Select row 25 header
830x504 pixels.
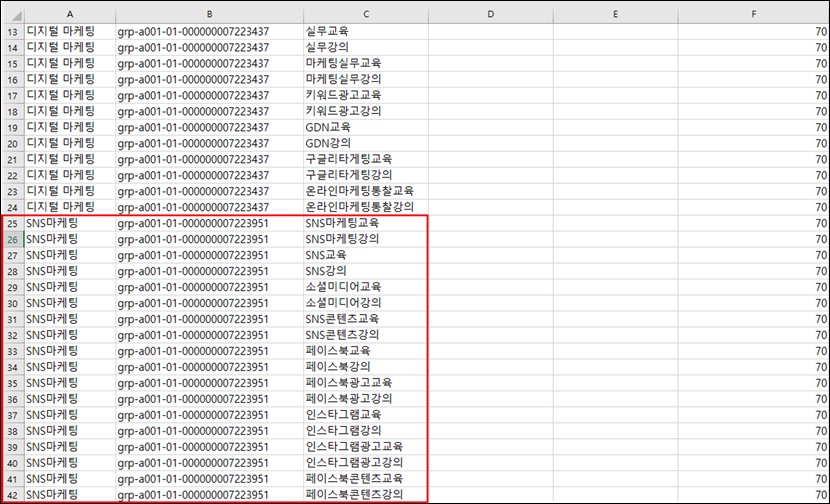coord(13,223)
